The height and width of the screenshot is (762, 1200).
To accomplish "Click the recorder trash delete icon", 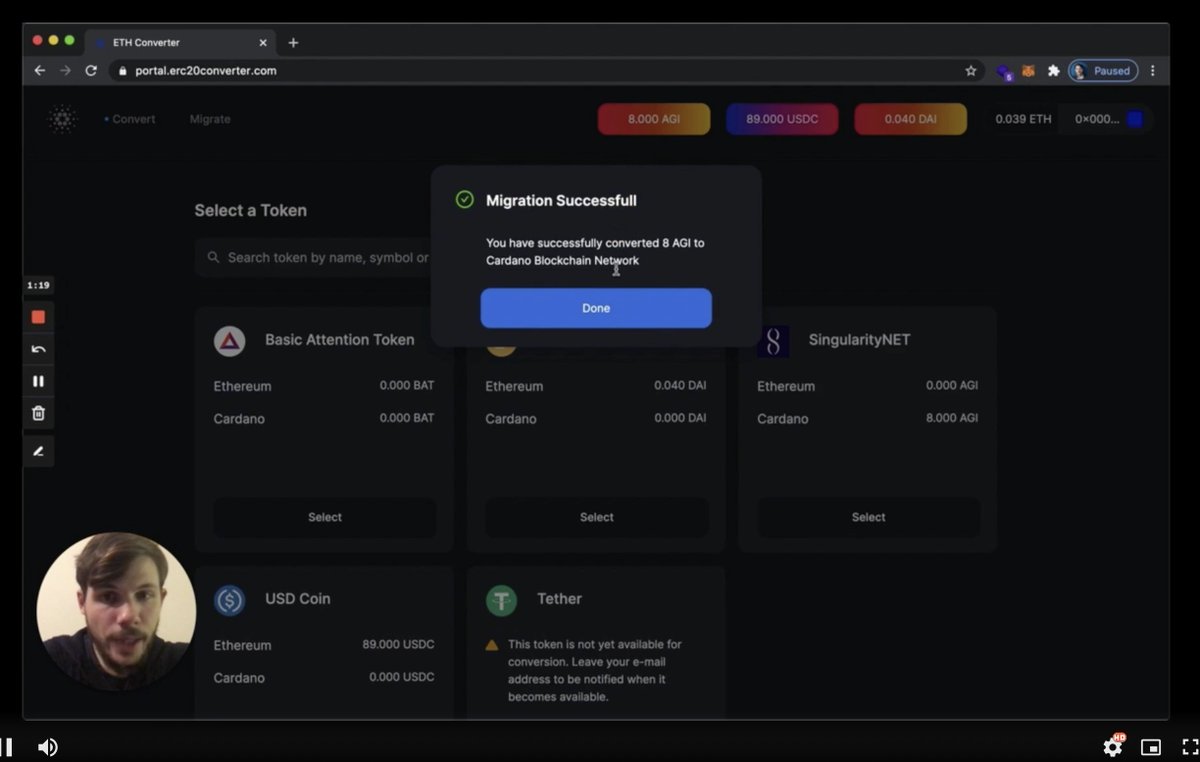I will 38,413.
